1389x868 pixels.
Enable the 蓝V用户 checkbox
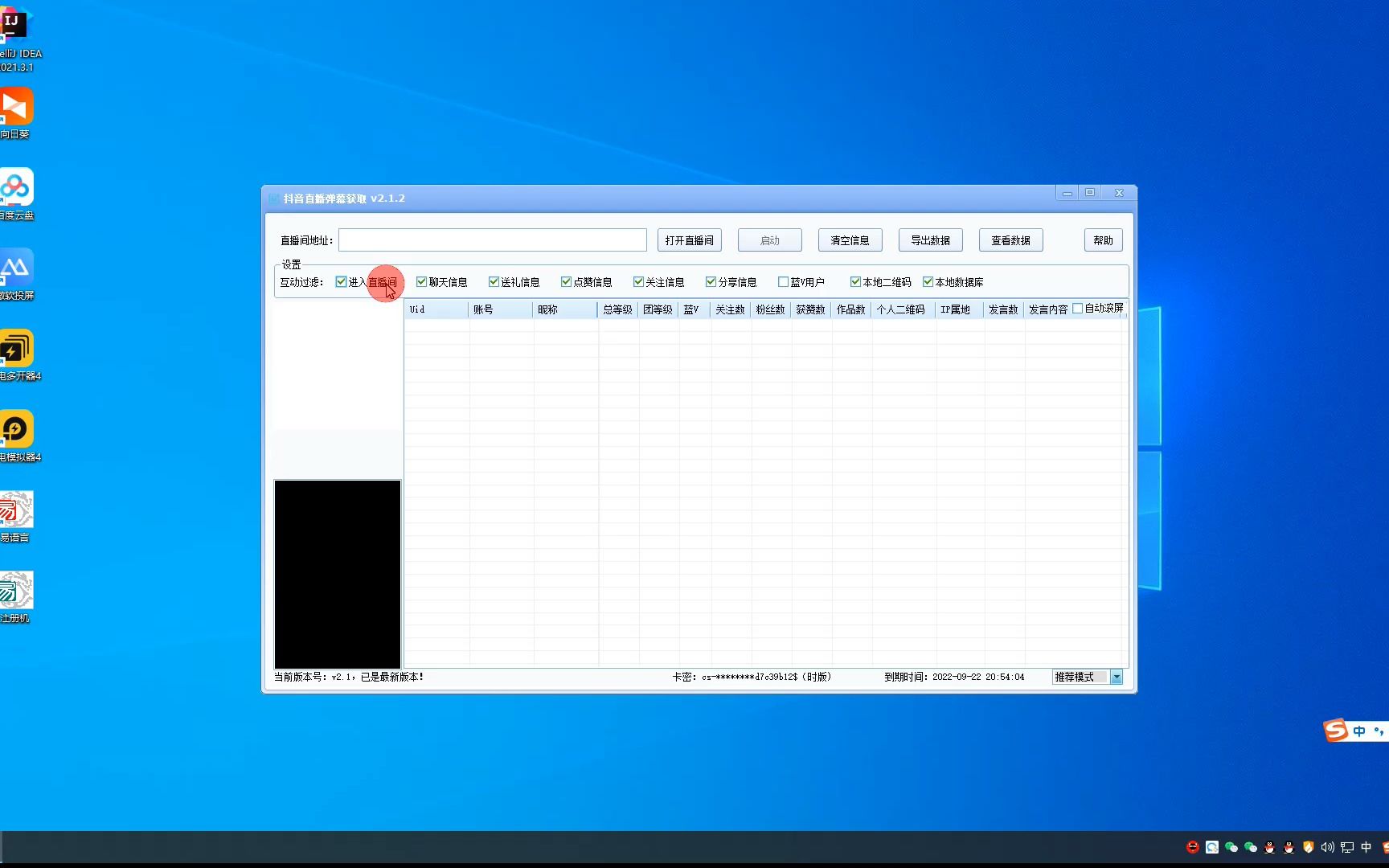[783, 282]
